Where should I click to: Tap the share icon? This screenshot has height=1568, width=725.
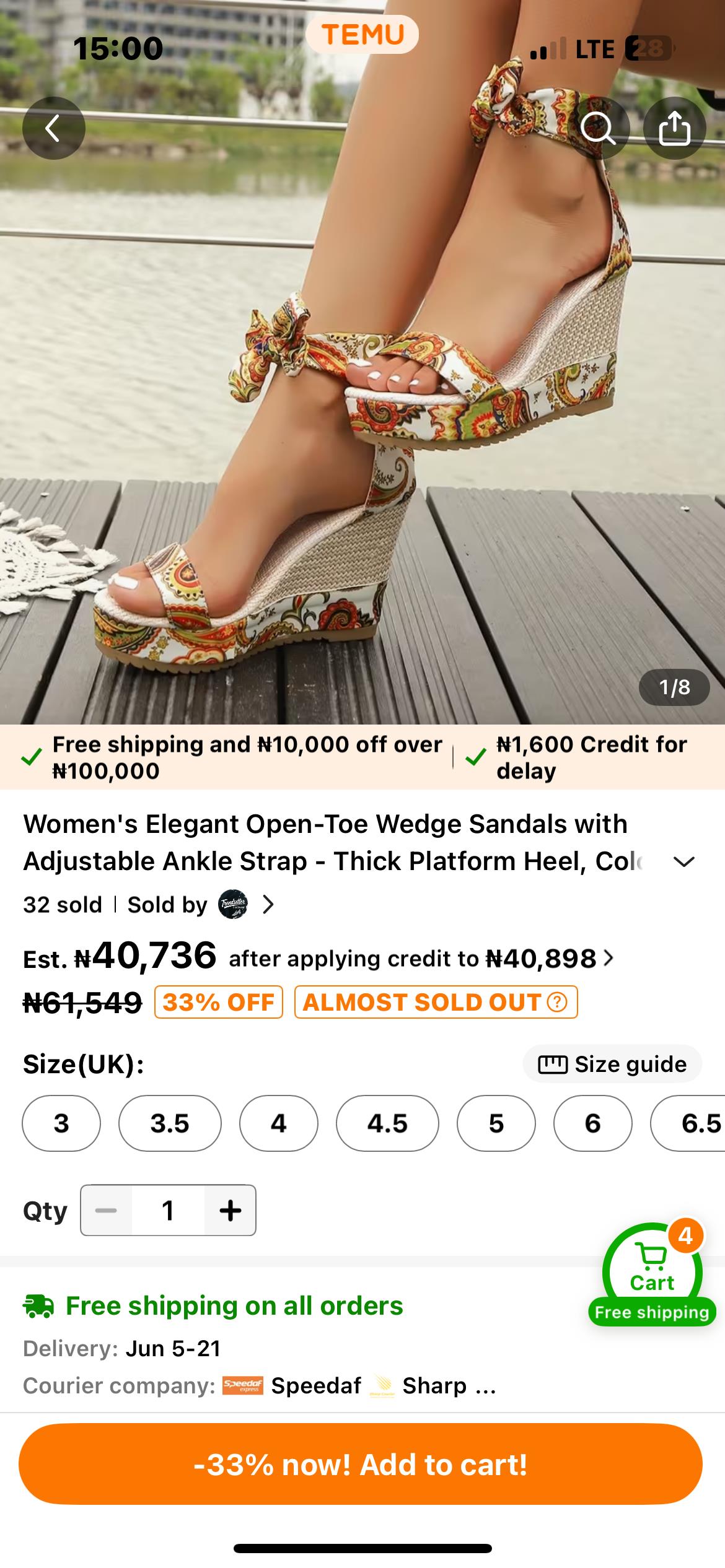674,128
